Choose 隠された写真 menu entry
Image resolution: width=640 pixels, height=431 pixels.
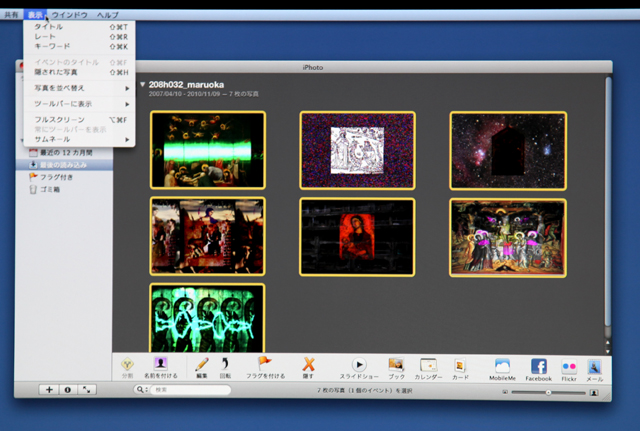click(x=80, y=72)
